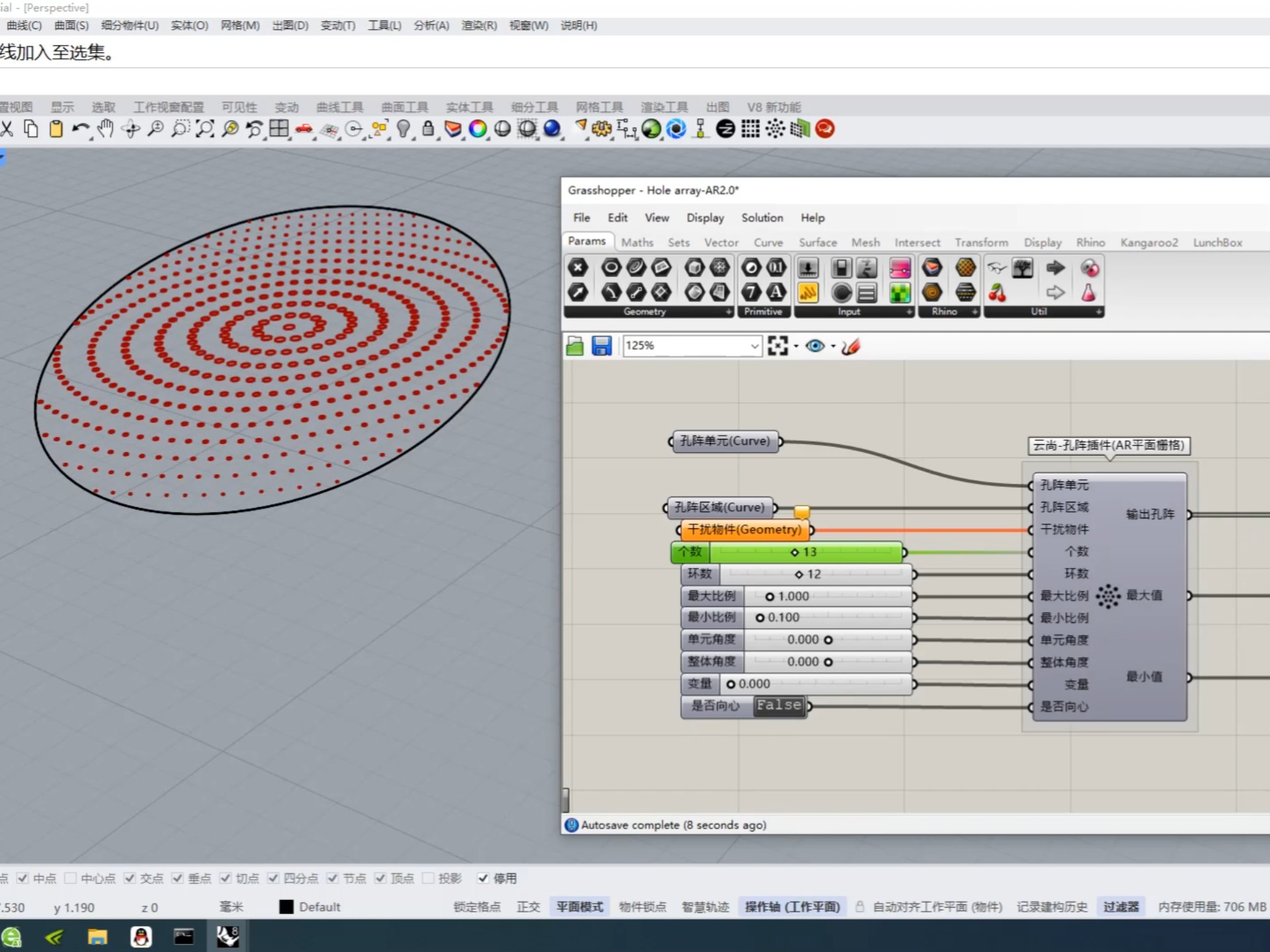
Task: Open the color wheel material icon
Action: click(x=478, y=129)
